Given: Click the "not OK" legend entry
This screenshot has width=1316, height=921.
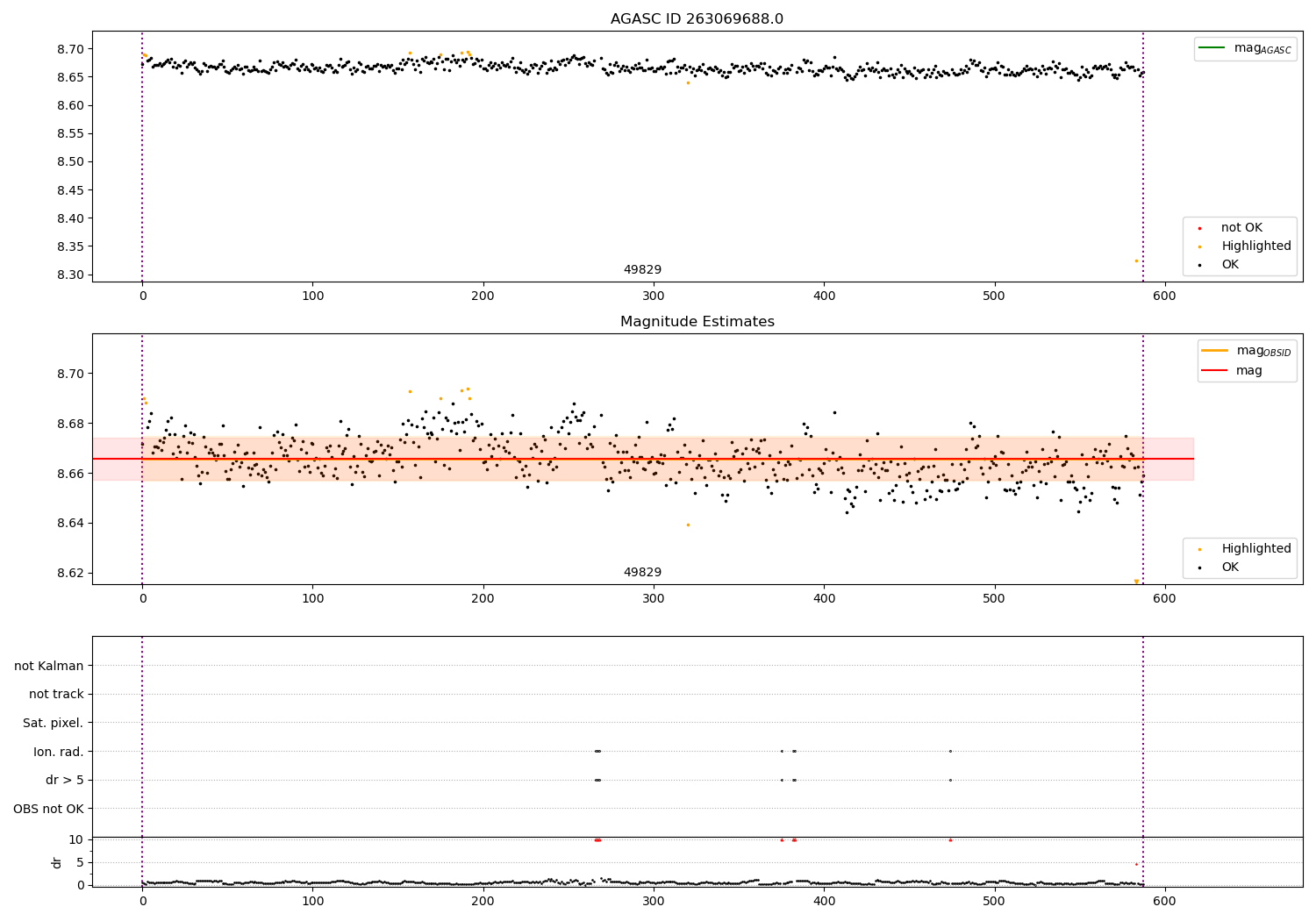Looking at the screenshot, I should 1241,228.
